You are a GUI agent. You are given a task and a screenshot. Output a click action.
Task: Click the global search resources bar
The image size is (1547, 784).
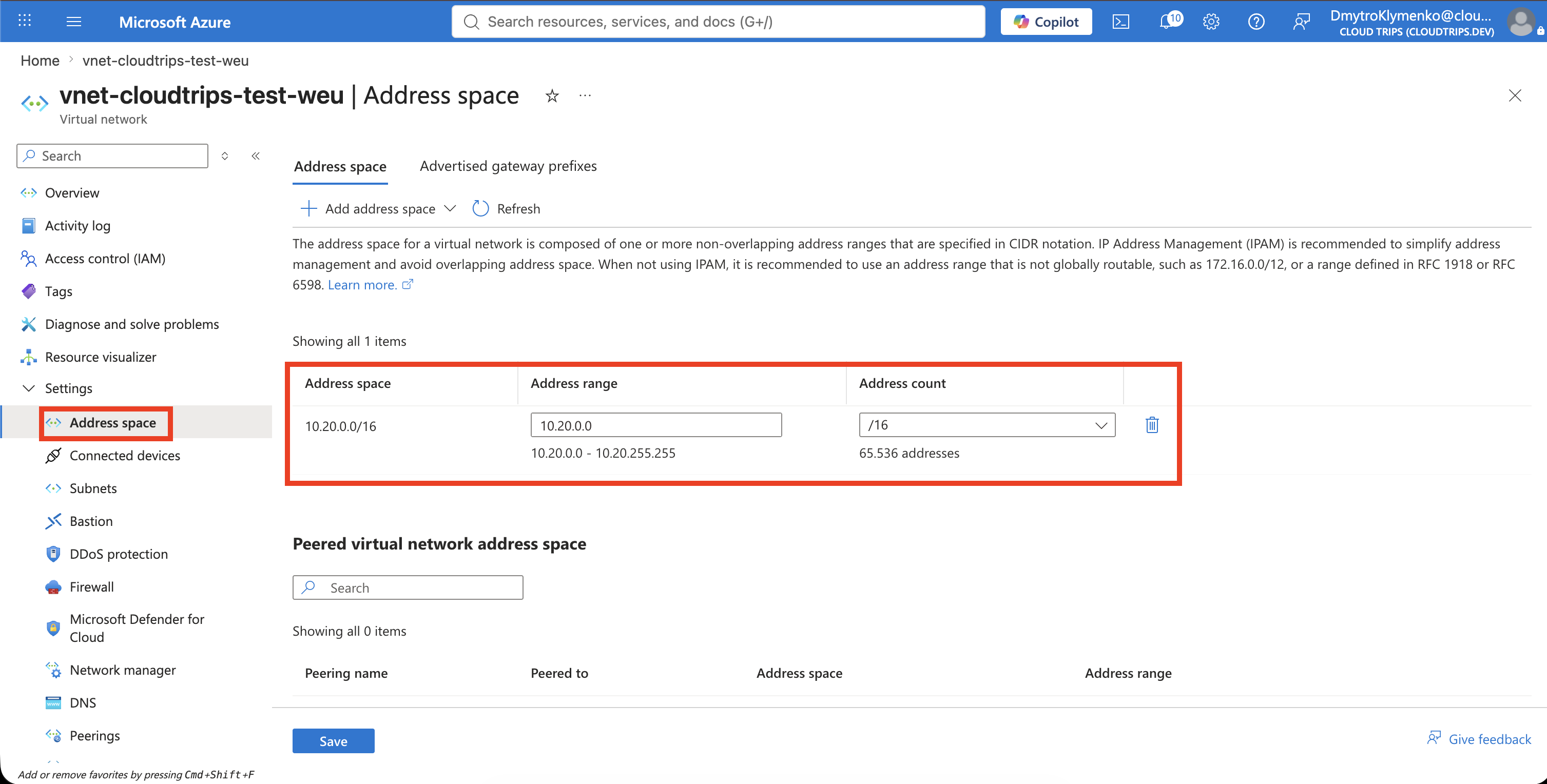(x=718, y=22)
